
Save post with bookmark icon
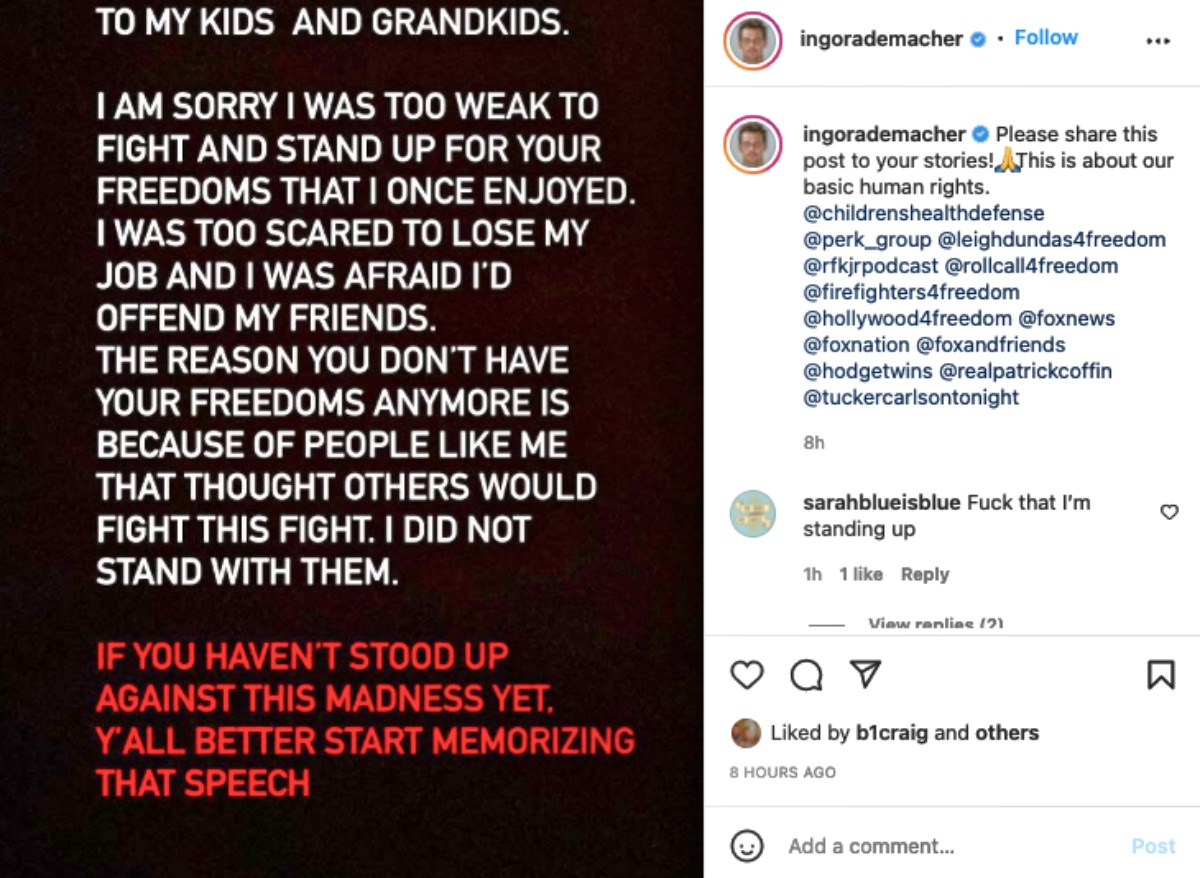click(x=1160, y=676)
